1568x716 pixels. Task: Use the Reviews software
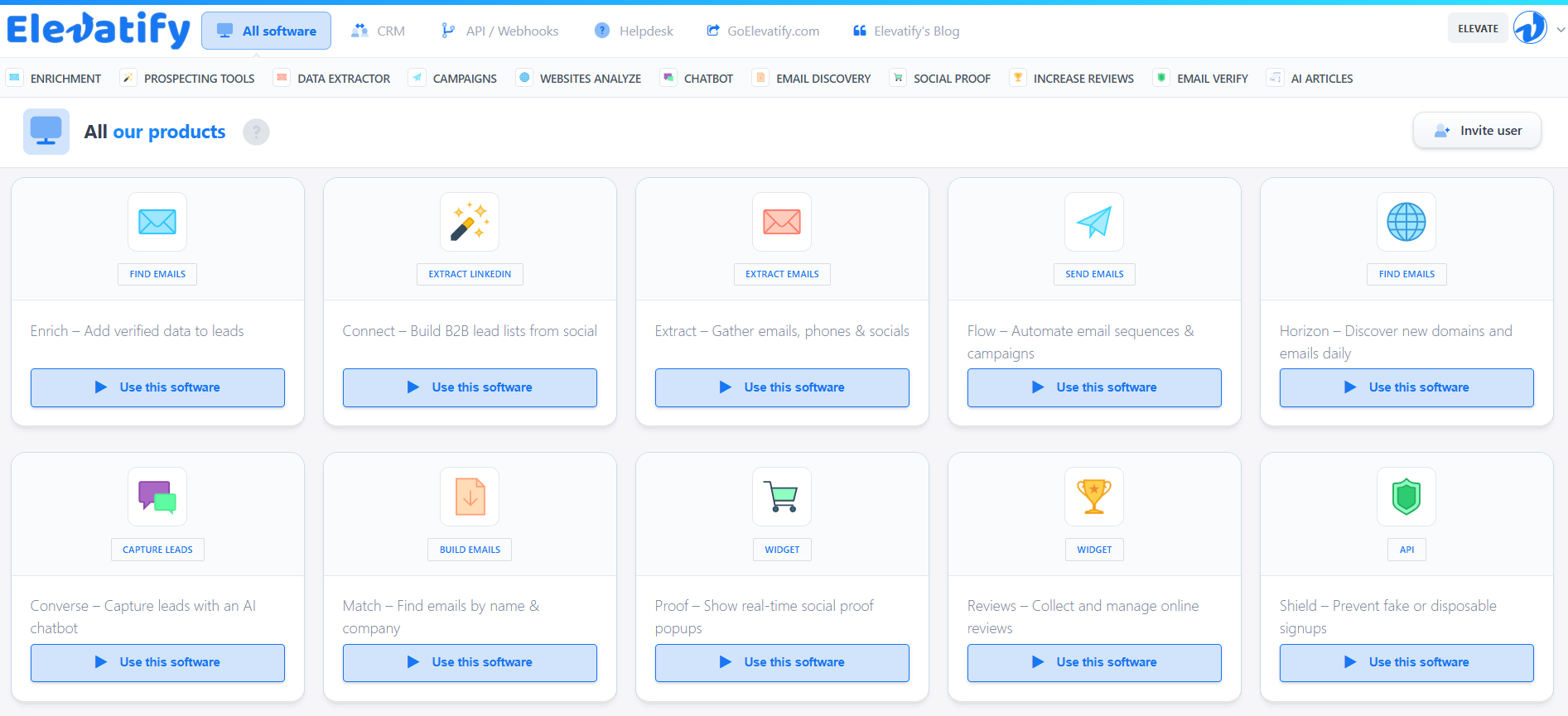(x=1094, y=662)
